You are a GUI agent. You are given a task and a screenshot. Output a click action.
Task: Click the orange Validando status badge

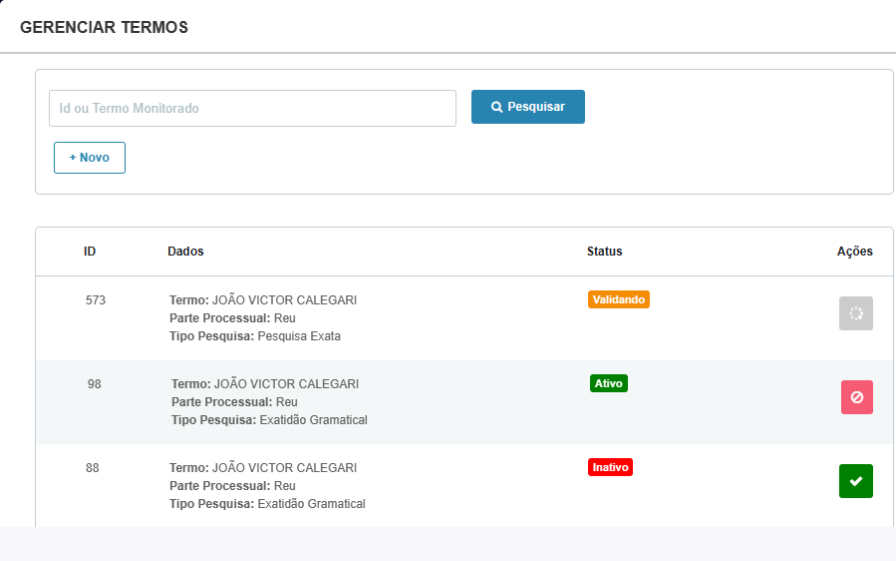618,299
